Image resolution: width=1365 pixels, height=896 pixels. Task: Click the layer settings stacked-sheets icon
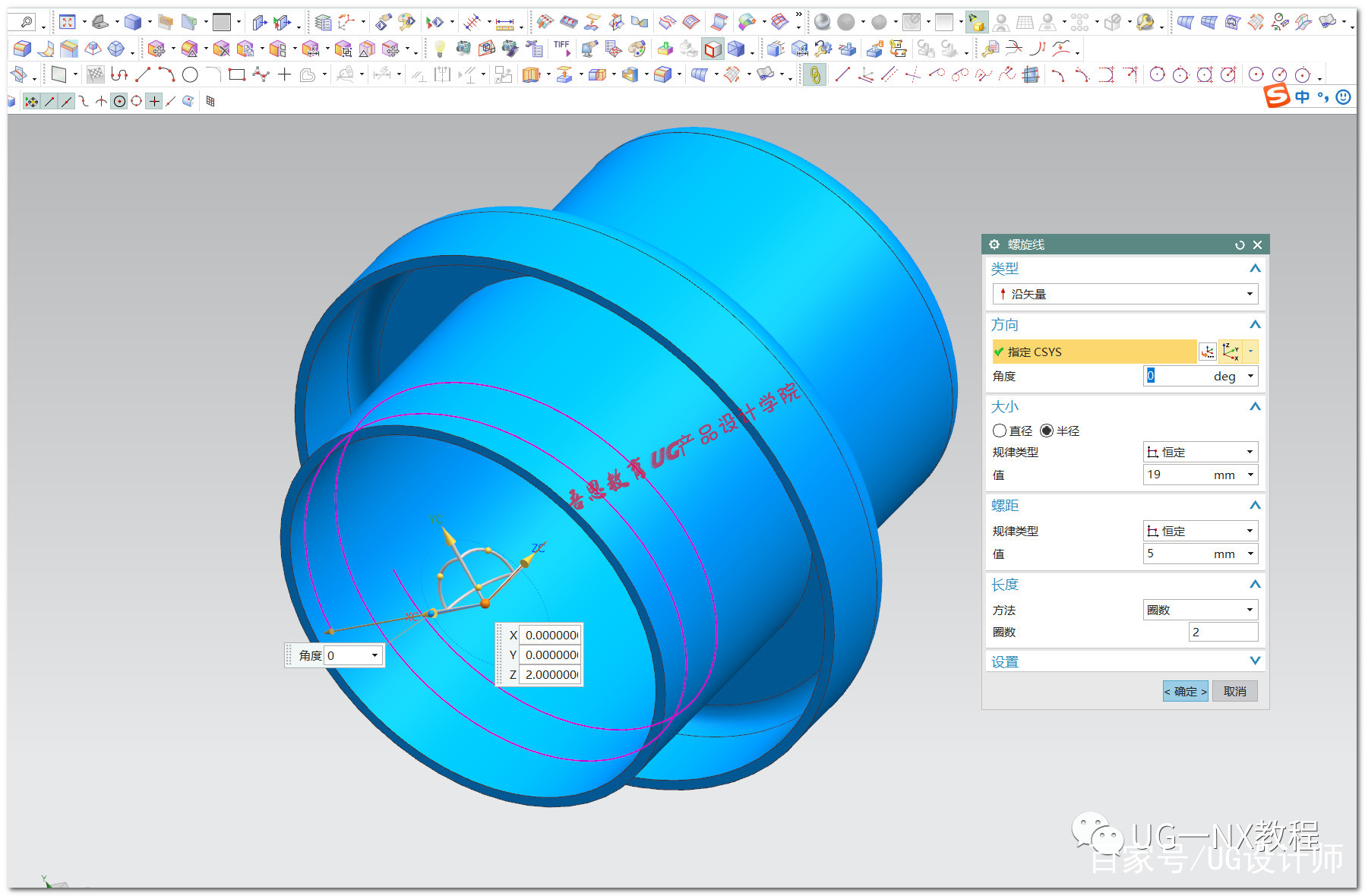point(323,22)
